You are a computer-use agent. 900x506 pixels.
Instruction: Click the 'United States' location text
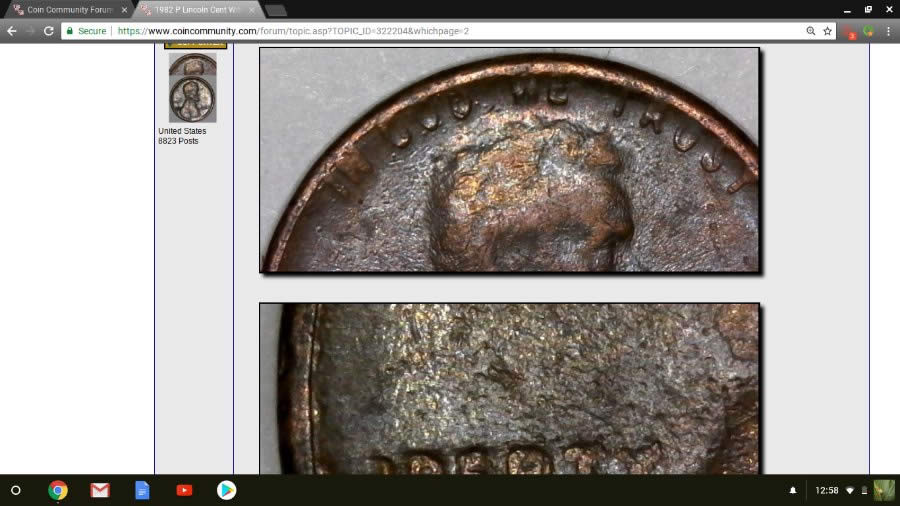pyautogui.click(x=182, y=131)
